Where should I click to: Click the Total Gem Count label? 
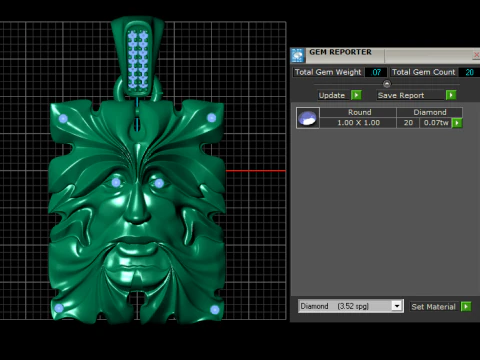pyautogui.click(x=423, y=72)
